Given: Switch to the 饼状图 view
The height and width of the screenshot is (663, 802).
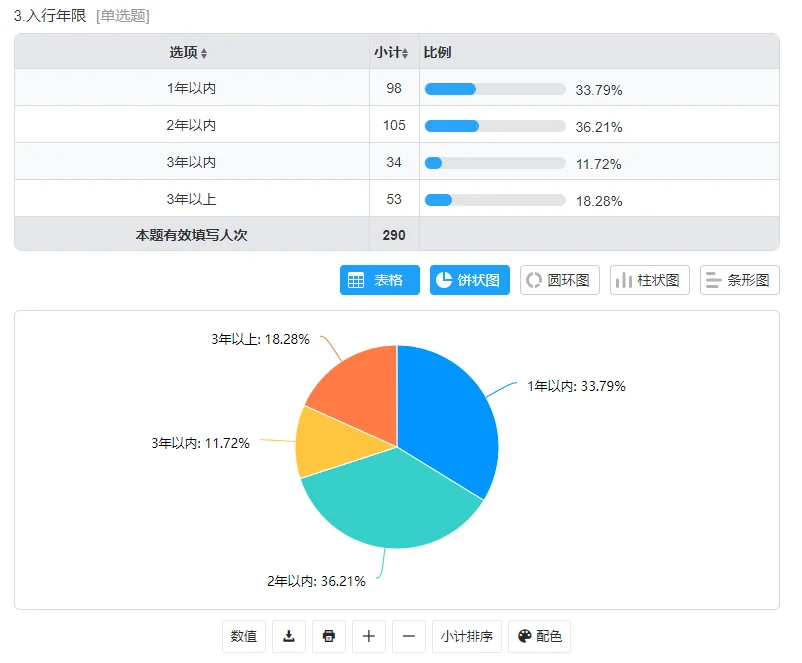Looking at the screenshot, I should (x=470, y=280).
